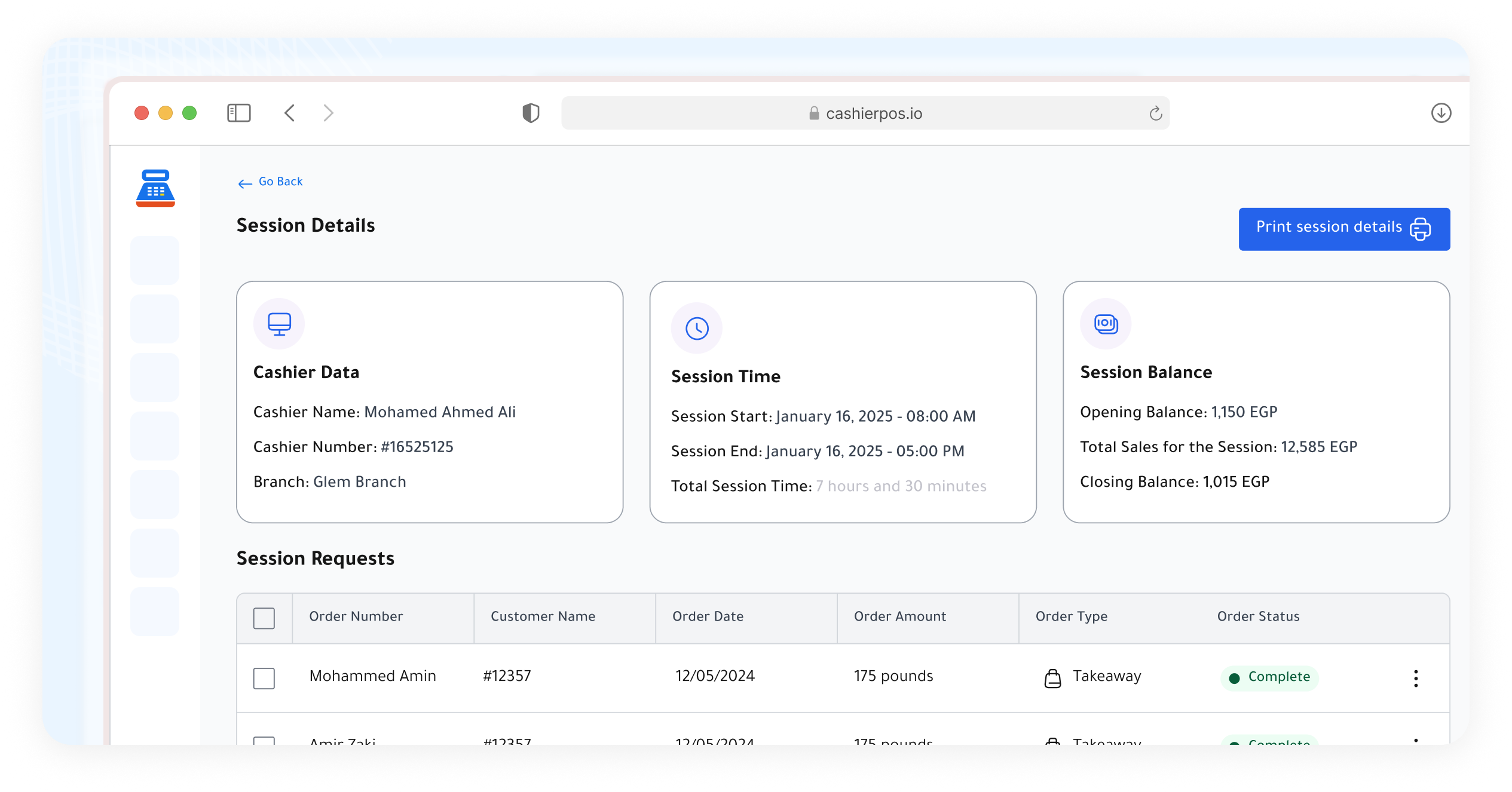Image resolution: width=1512 pixels, height=792 pixels.
Task: Click Cashier Name Mohamed Ahmed Ali
Action: pyautogui.click(x=384, y=412)
